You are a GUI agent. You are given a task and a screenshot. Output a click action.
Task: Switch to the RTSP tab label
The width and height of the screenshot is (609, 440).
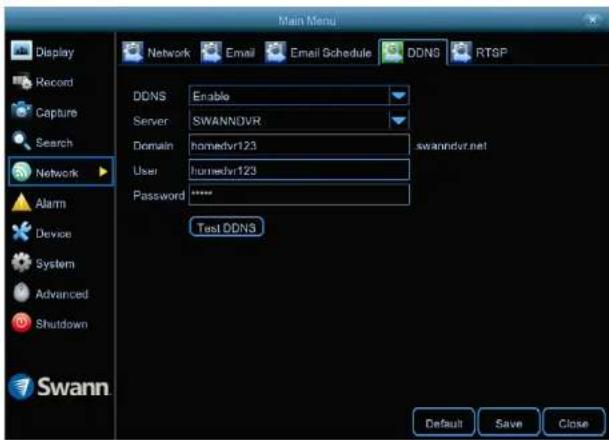[491, 53]
